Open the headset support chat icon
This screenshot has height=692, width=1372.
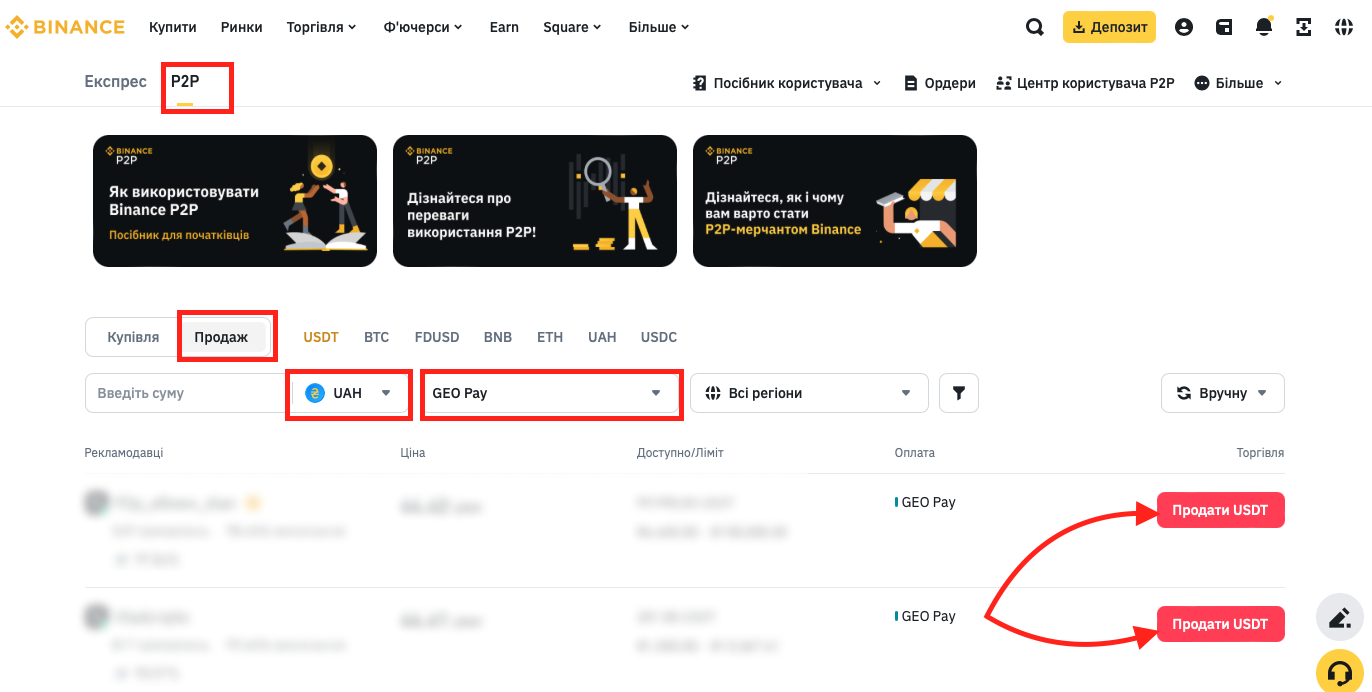point(1340,669)
